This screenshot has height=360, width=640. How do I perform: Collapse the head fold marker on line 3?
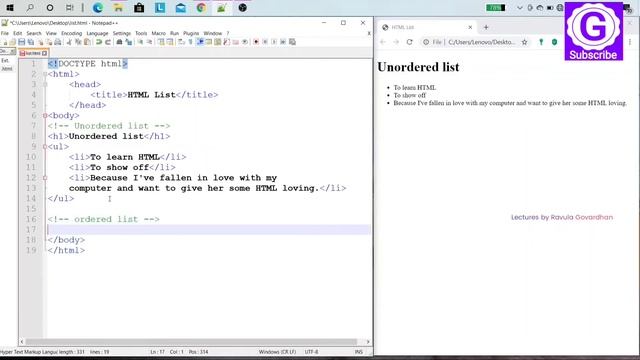coord(45,84)
